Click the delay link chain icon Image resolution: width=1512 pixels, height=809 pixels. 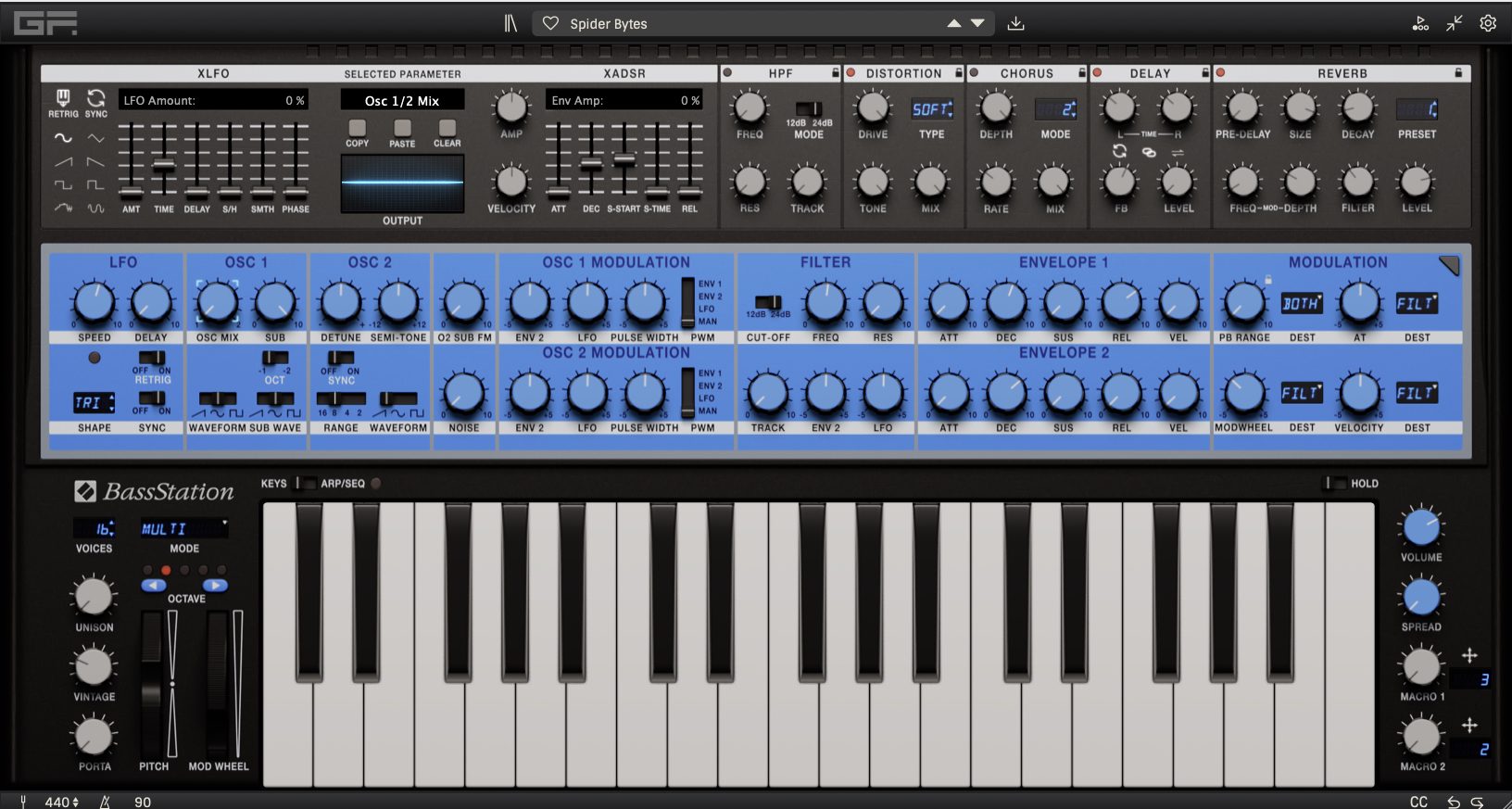click(x=1149, y=152)
